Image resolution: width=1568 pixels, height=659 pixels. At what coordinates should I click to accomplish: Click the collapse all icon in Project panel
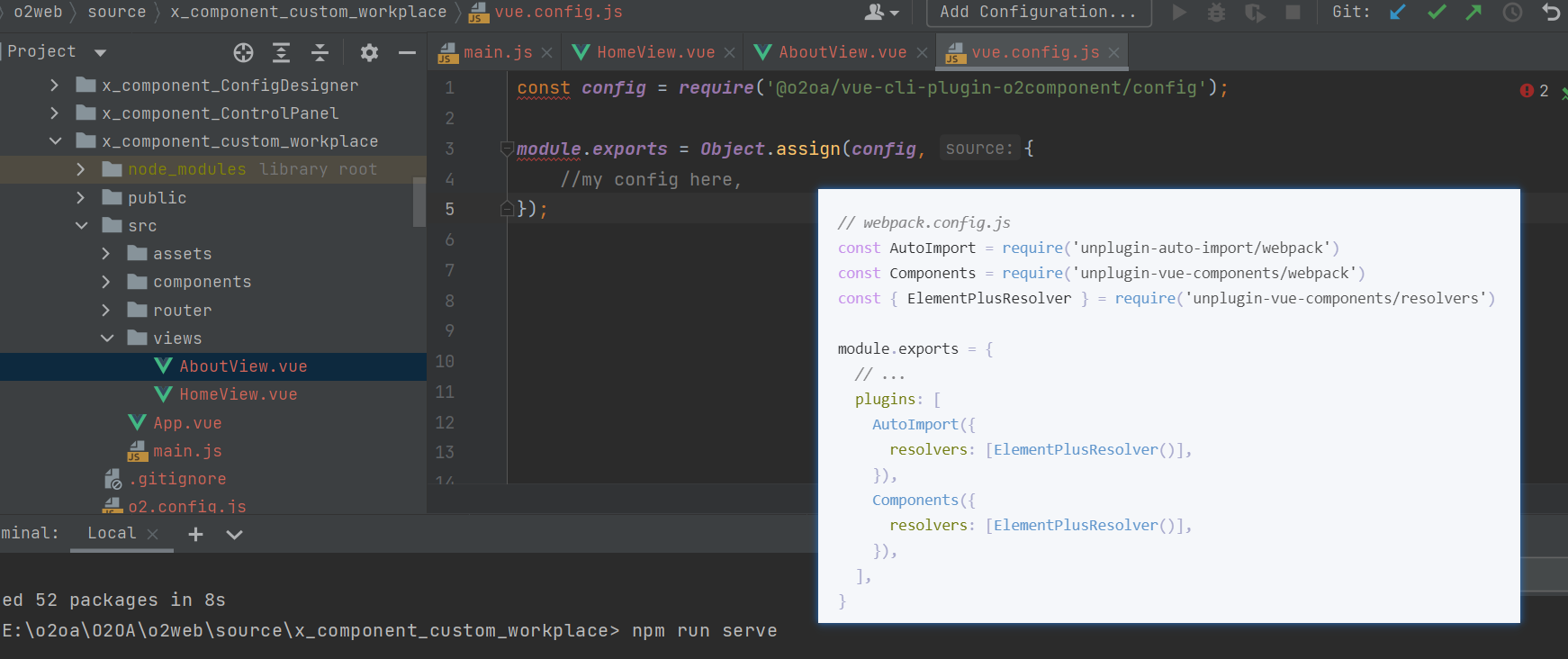coord(320,53)
